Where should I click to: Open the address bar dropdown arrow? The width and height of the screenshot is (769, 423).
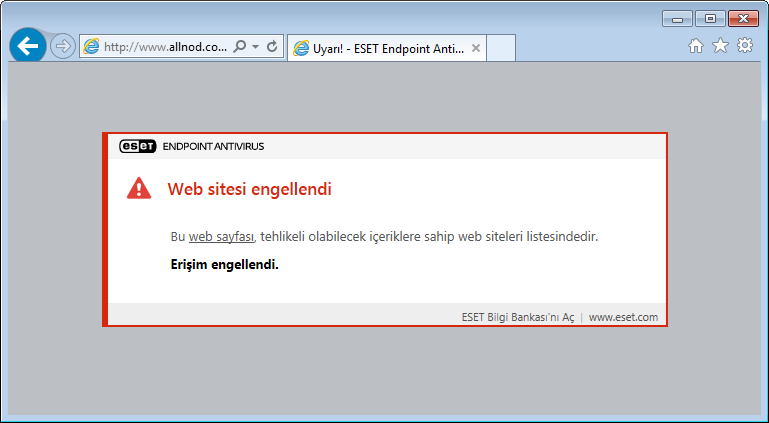(x=256, y=47)
